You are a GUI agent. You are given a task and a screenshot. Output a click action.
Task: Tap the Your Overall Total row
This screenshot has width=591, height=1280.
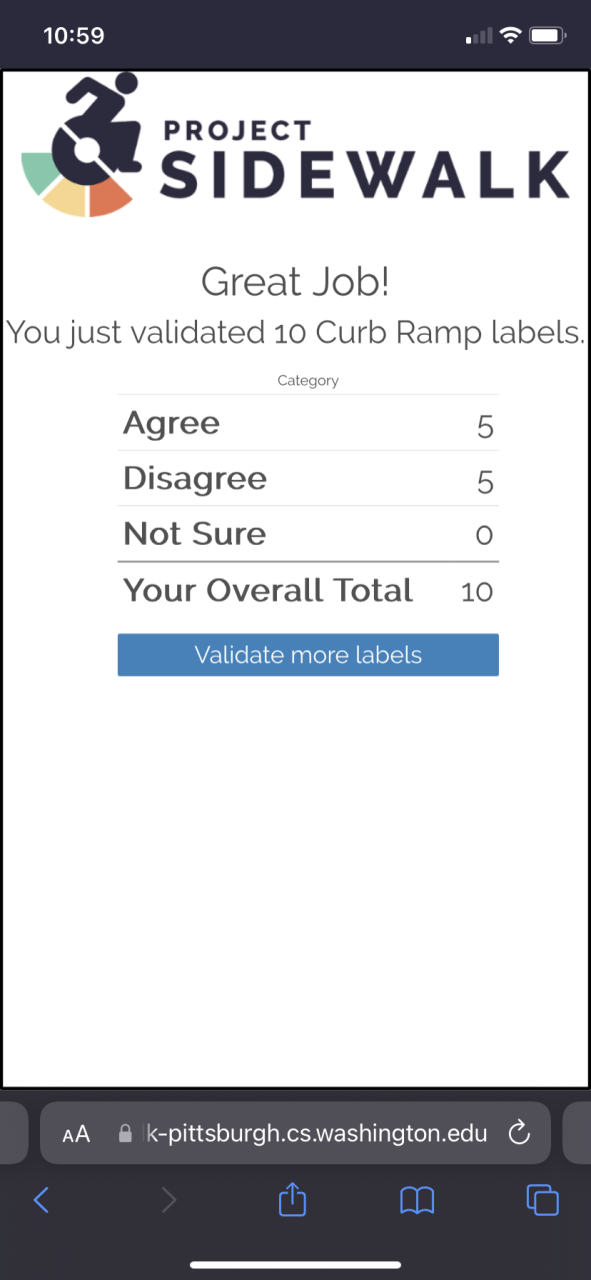[308, 590]
